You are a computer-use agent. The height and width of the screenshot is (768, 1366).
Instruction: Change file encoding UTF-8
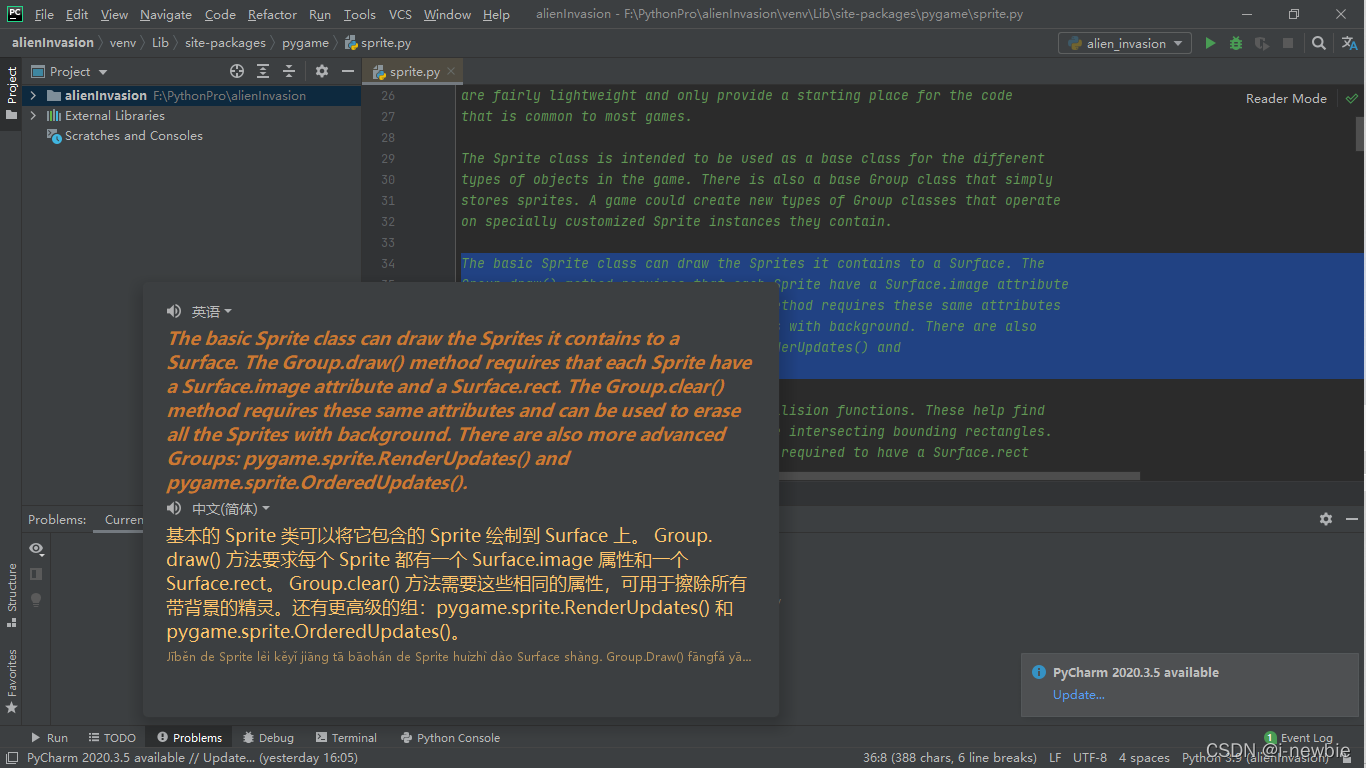[x=1090, y=758]
